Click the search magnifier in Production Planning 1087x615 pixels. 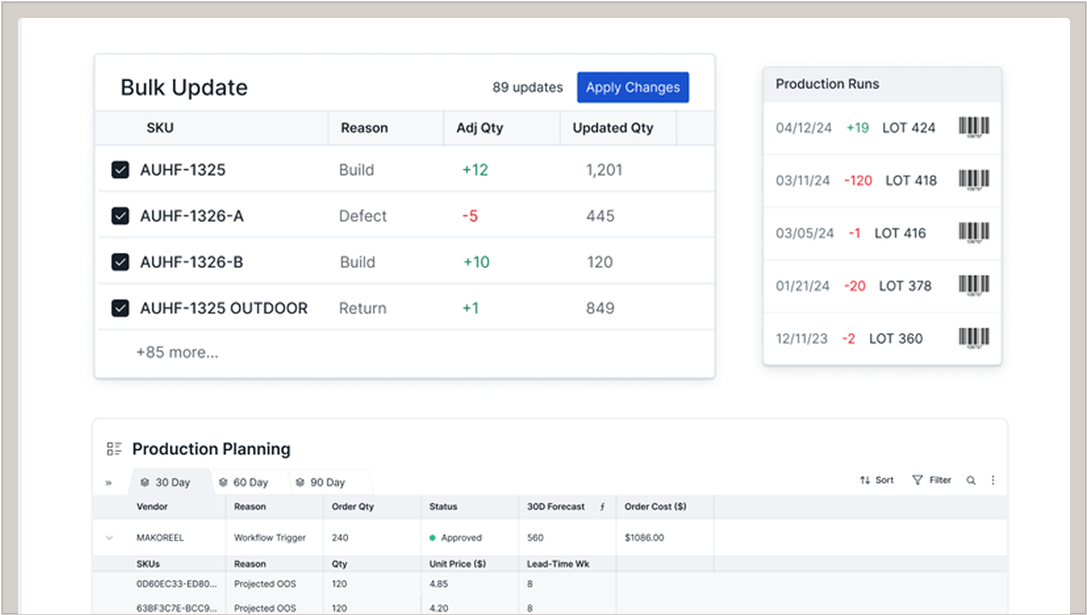click(971, 481)
